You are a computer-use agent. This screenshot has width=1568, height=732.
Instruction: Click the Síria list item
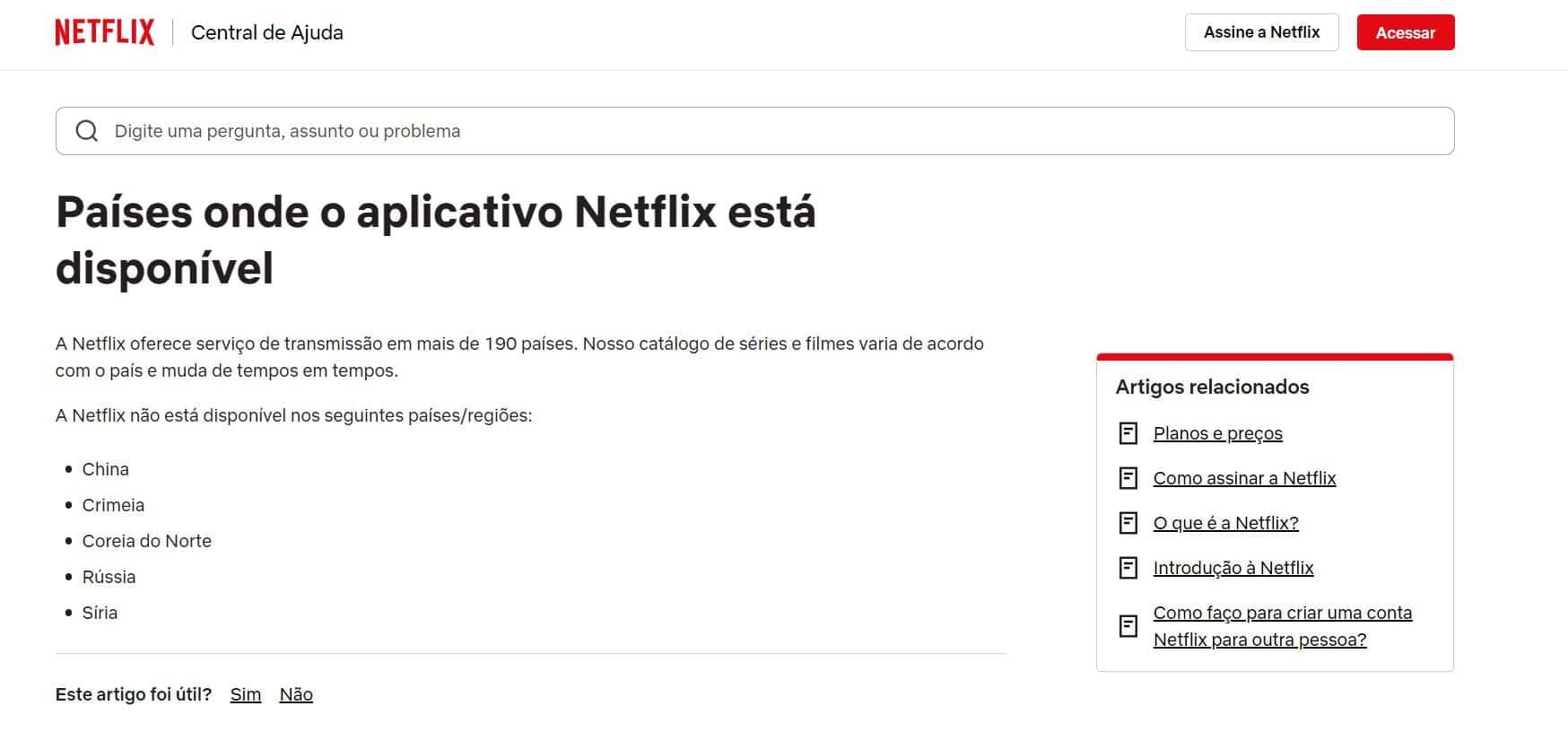click(x=100, y=613)
